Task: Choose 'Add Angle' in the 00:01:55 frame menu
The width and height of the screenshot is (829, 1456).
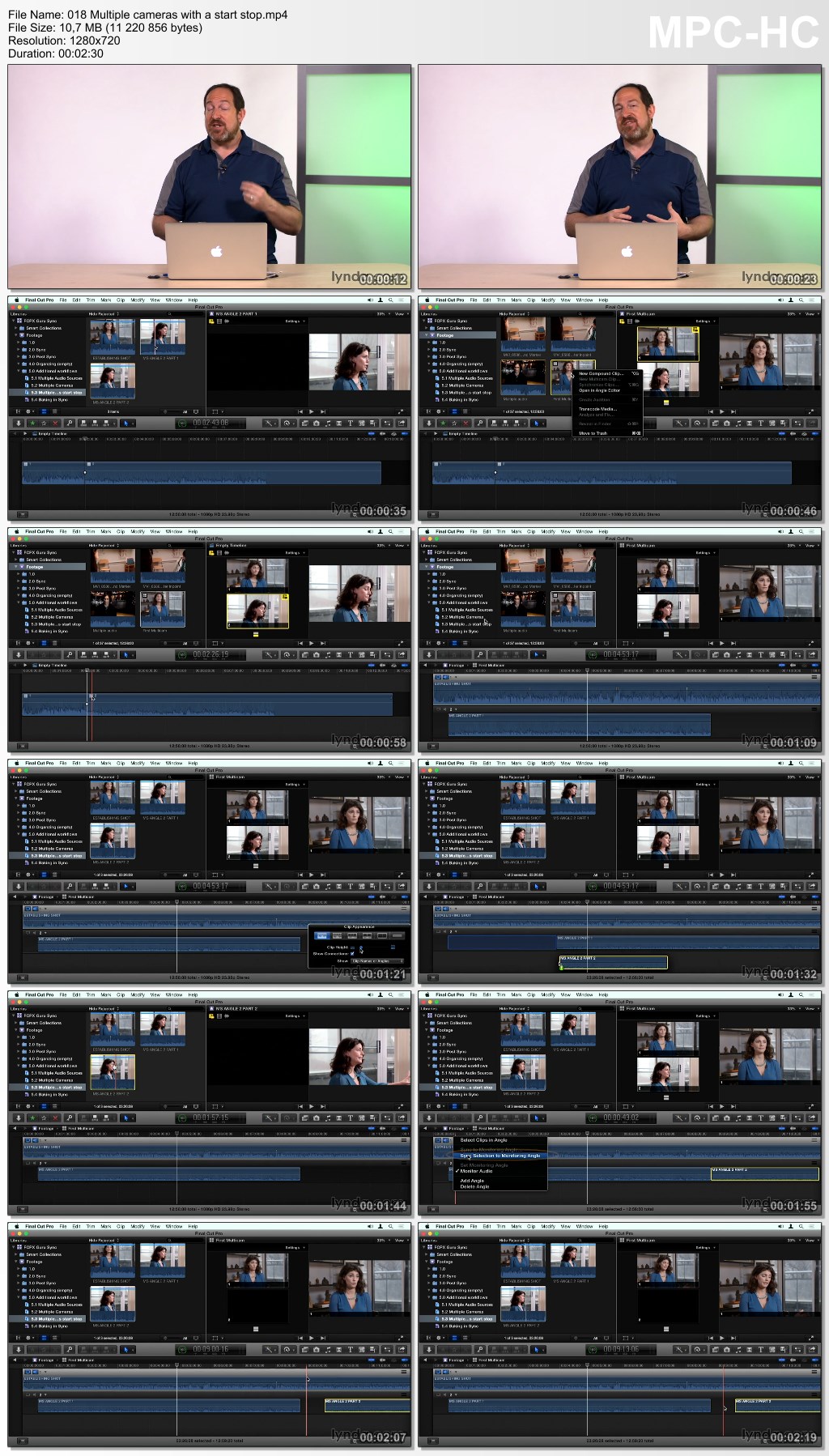Action: click(x=472, y=1181)
